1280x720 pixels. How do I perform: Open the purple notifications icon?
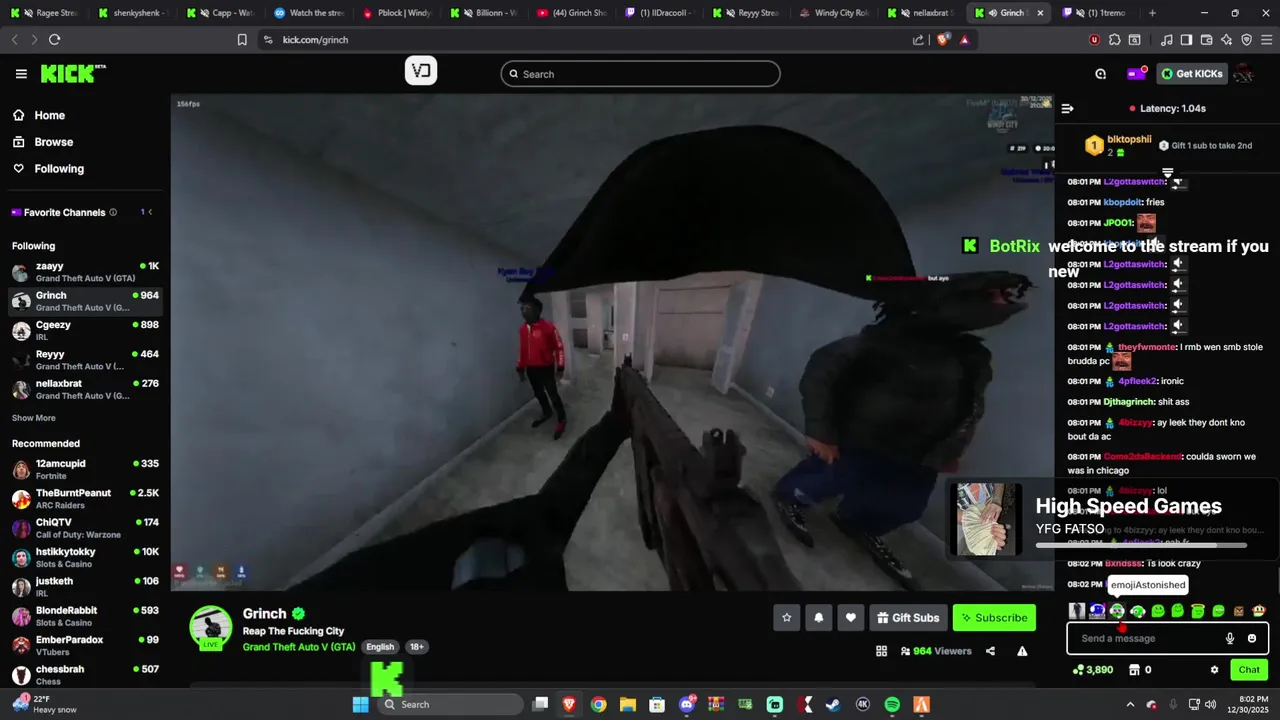click(x=1136, y=74)
